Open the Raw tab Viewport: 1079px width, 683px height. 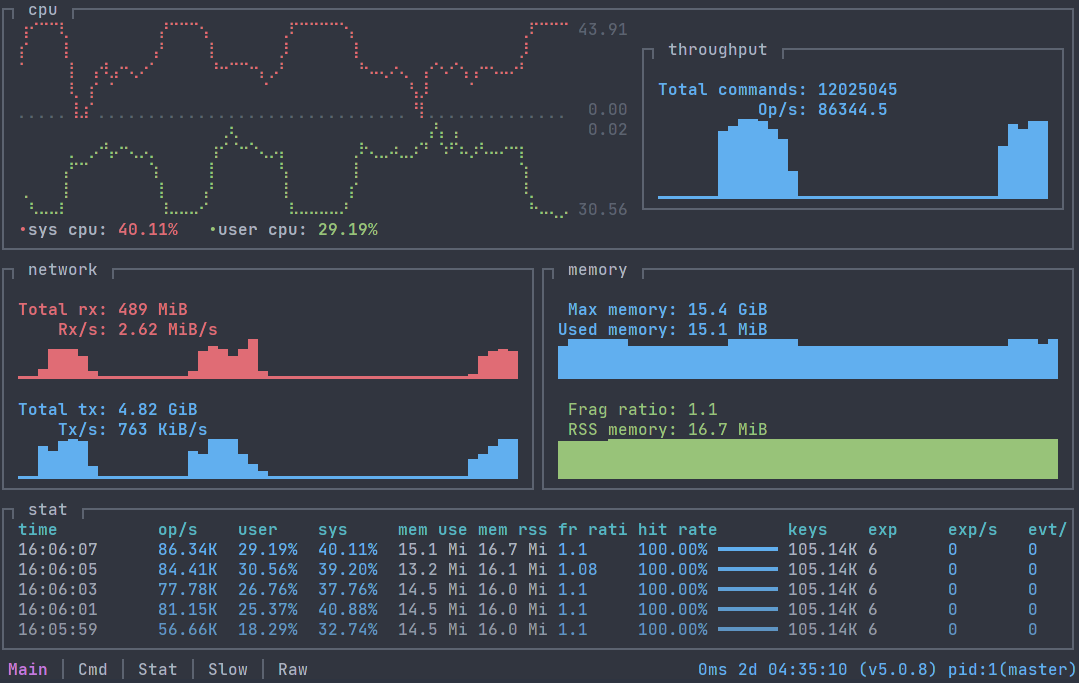[292, 669]
